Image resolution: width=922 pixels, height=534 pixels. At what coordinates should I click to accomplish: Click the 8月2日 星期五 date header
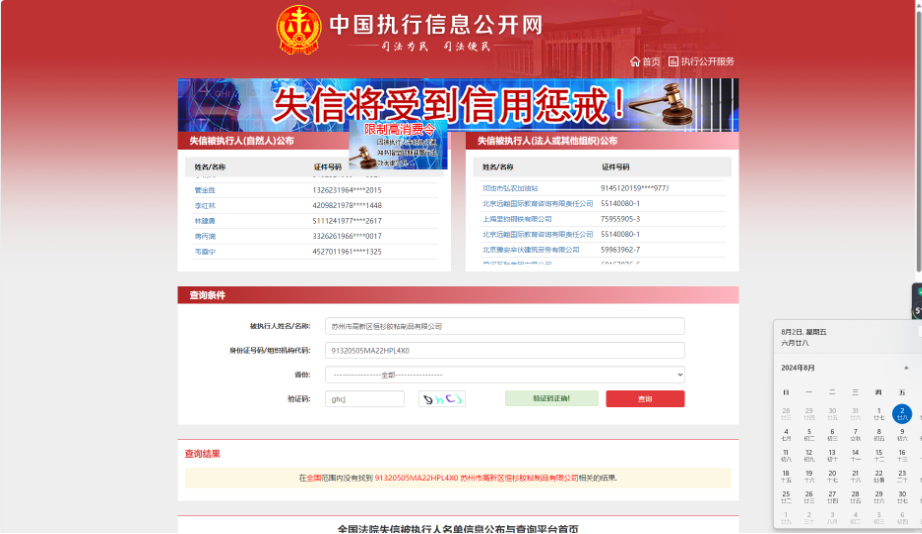point(804,332)
